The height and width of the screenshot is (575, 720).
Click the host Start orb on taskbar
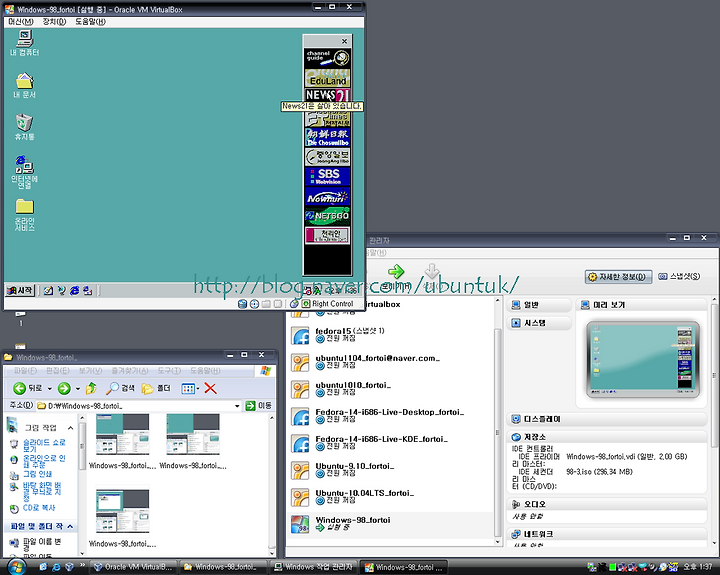(17, 567)
